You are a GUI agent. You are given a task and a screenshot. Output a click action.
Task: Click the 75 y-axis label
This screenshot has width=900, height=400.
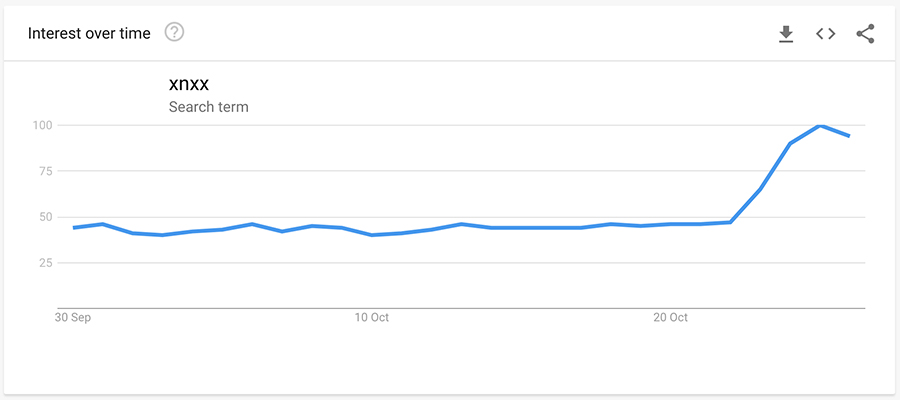(44, 171)
